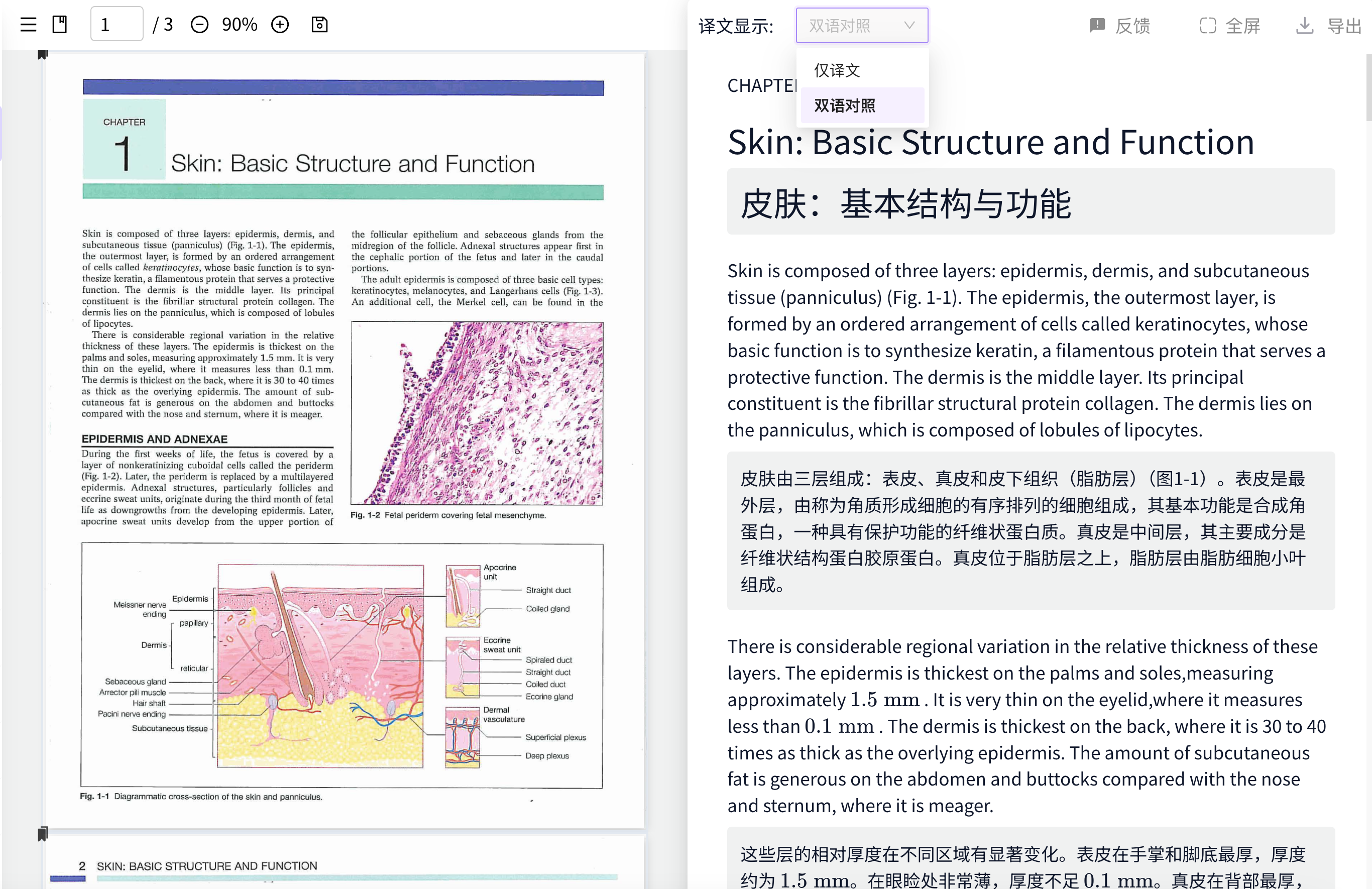Image resolution: width=1372 pixels, height=889 pixels.
Task: Click the 90% zoom level value
Action: [239, 24]
